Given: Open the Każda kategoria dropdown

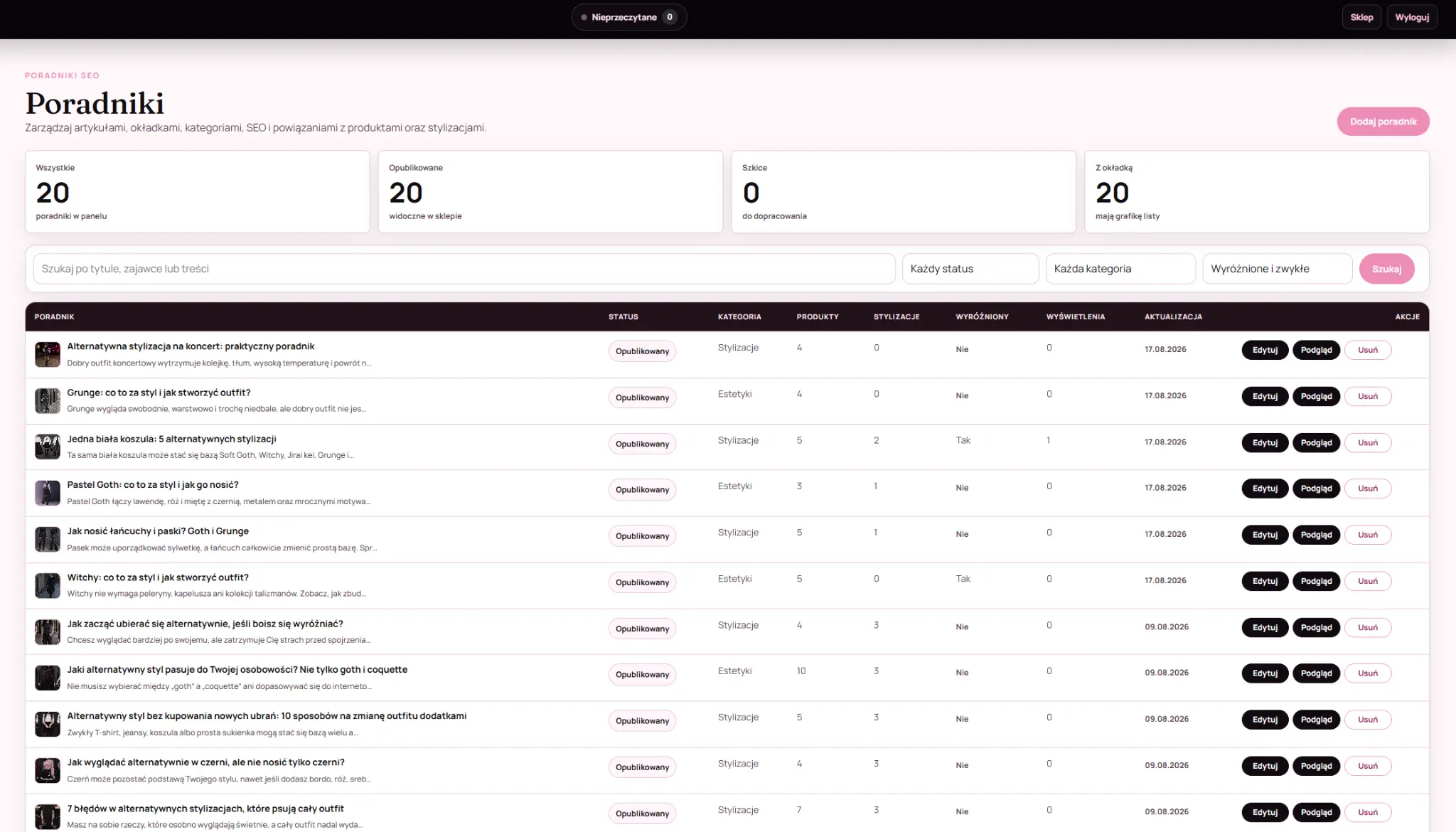Looking at the screenshot, I should (1120, 269).
